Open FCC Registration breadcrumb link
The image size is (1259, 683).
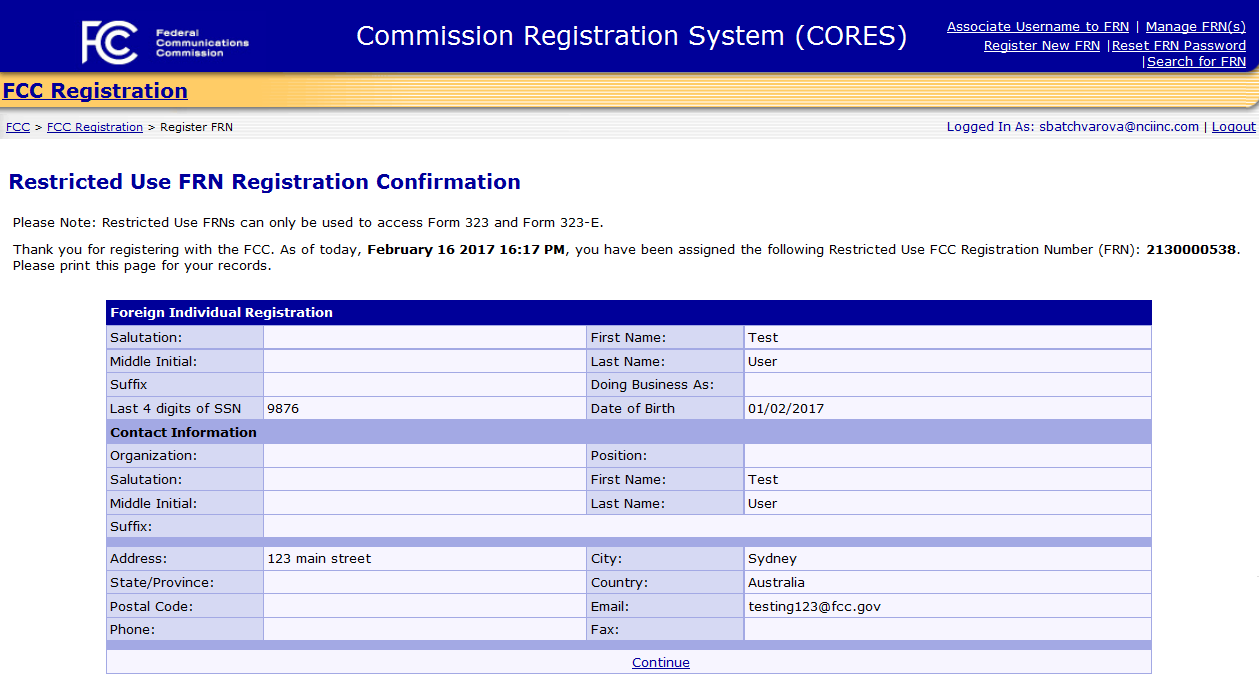[x=95, y=127]
